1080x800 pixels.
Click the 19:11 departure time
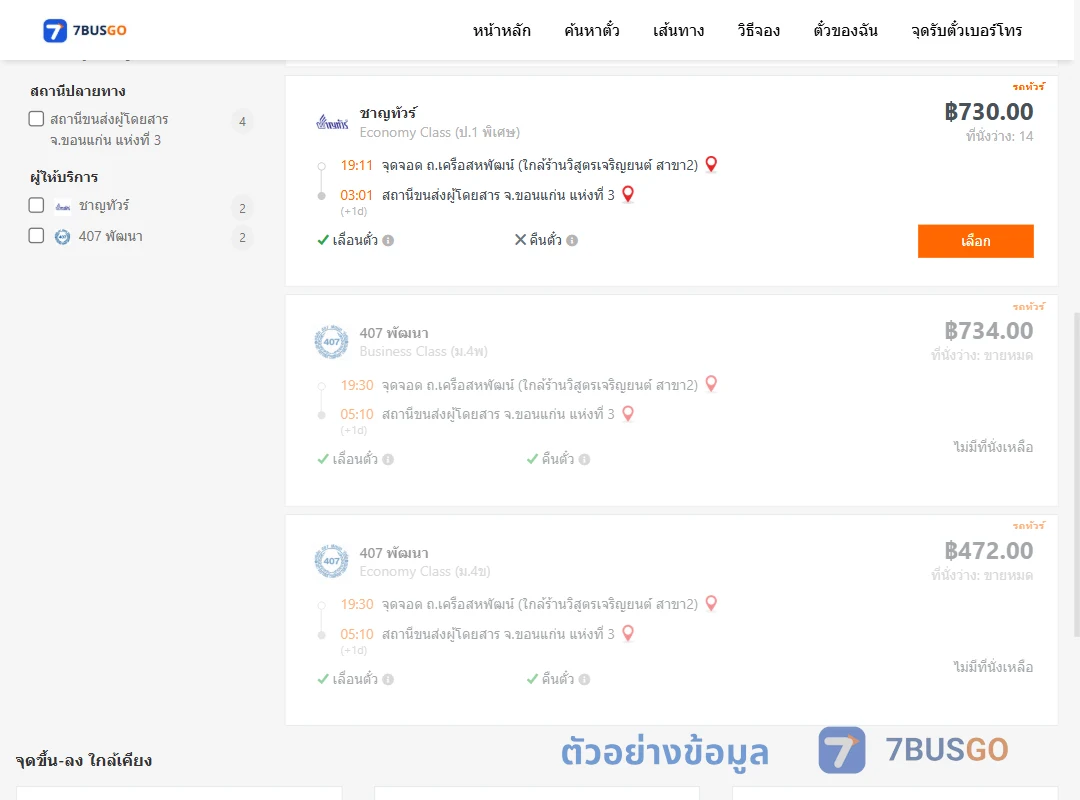click(356, 165)
